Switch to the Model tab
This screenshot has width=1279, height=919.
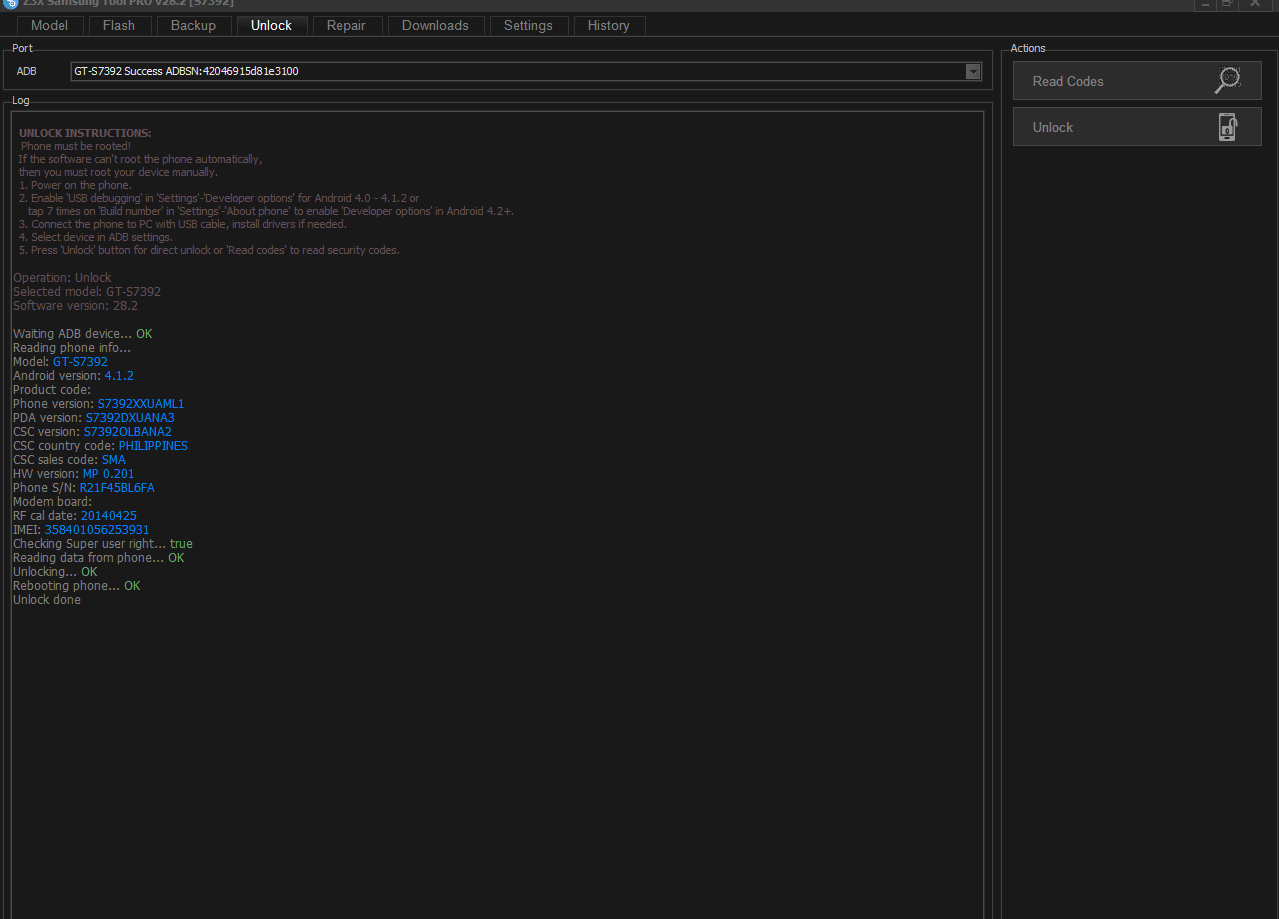pyautogui.click(x=50, y=26)
